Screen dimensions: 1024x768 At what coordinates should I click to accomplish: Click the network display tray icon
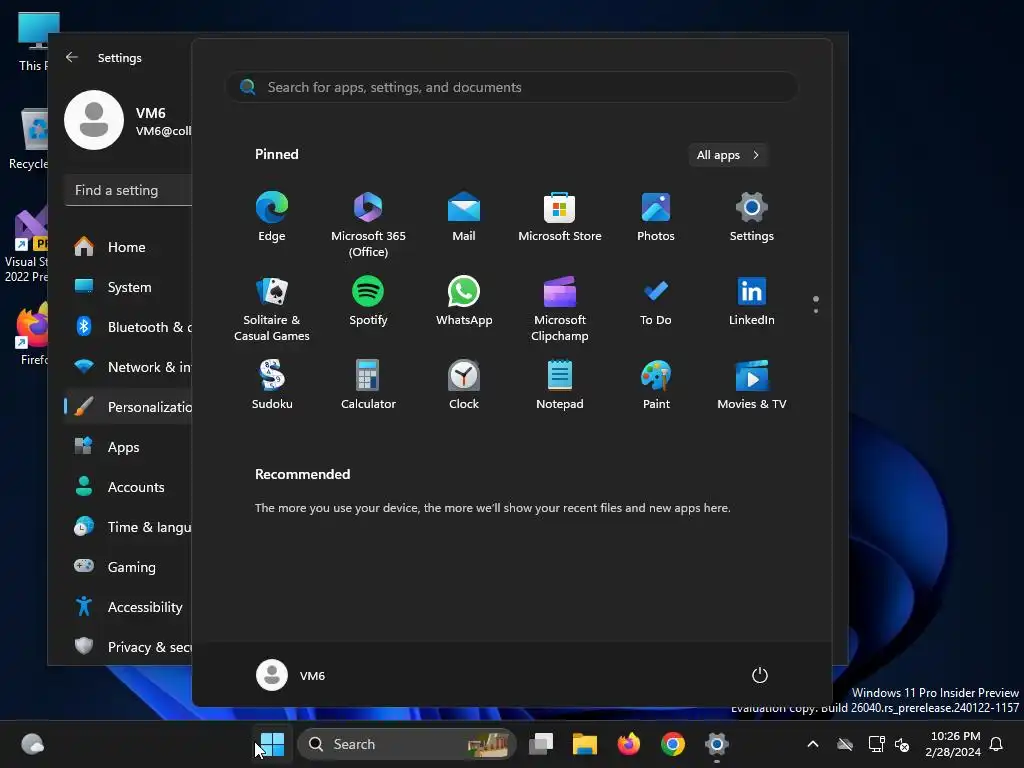tap(876, 744)
